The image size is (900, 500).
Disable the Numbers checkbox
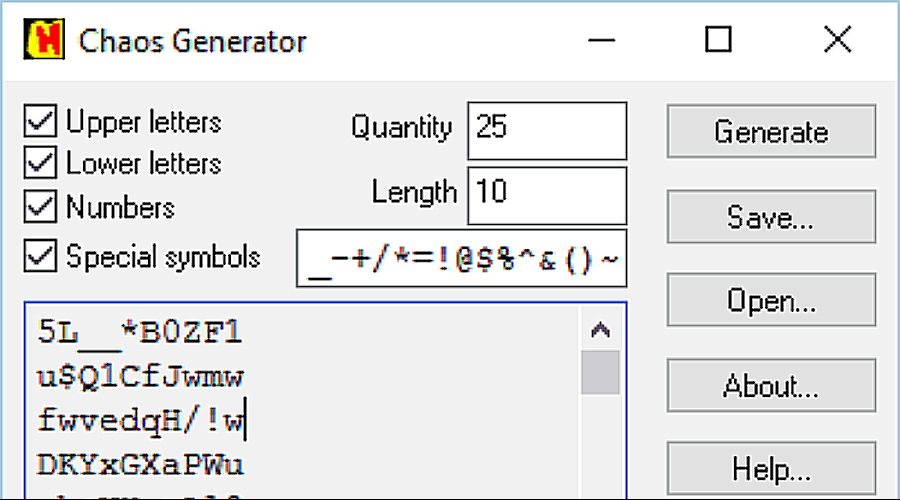(41, 207)
